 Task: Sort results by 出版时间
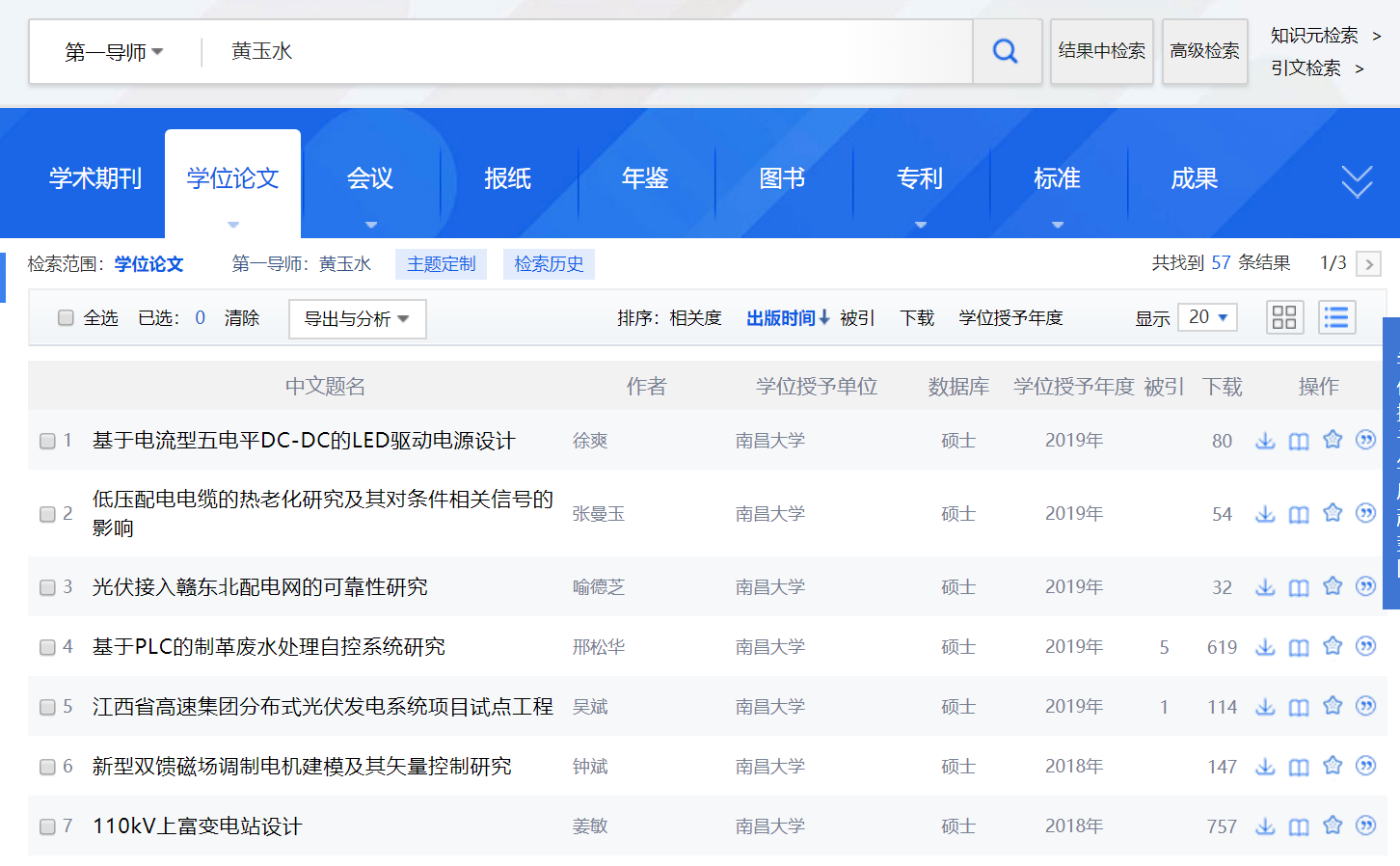(x=788, y=318)
